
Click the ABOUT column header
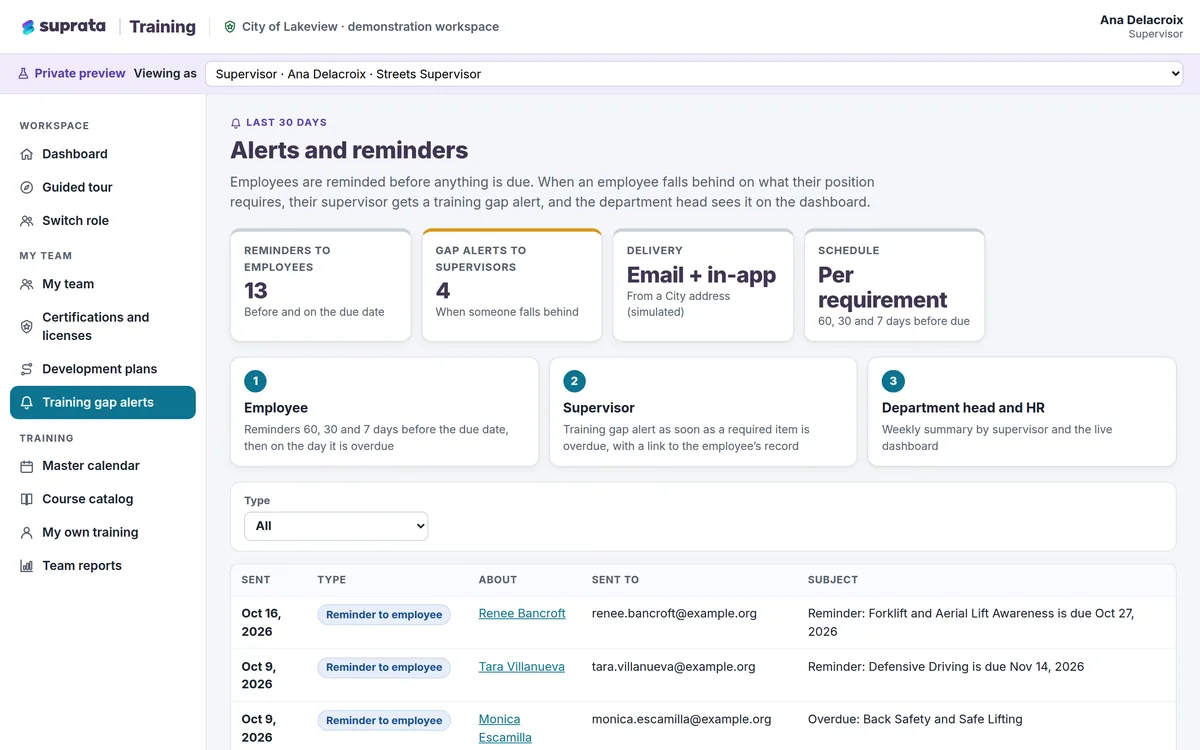[498, 580]
